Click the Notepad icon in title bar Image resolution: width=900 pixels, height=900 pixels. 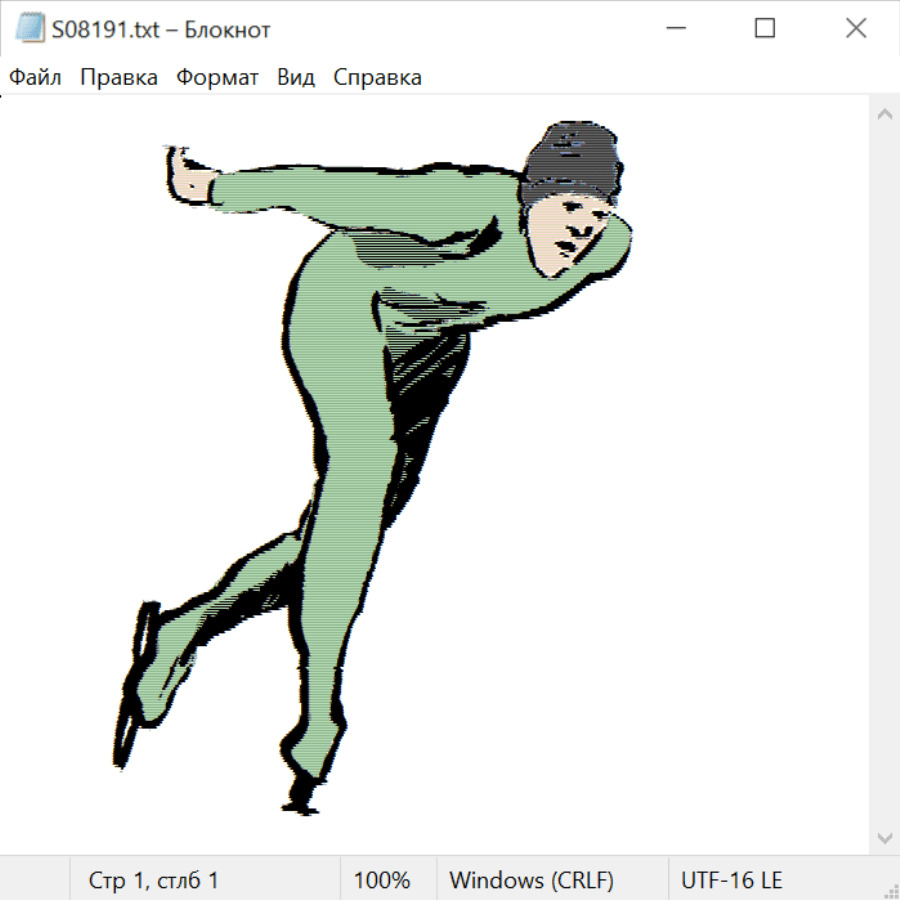(30, 29)
